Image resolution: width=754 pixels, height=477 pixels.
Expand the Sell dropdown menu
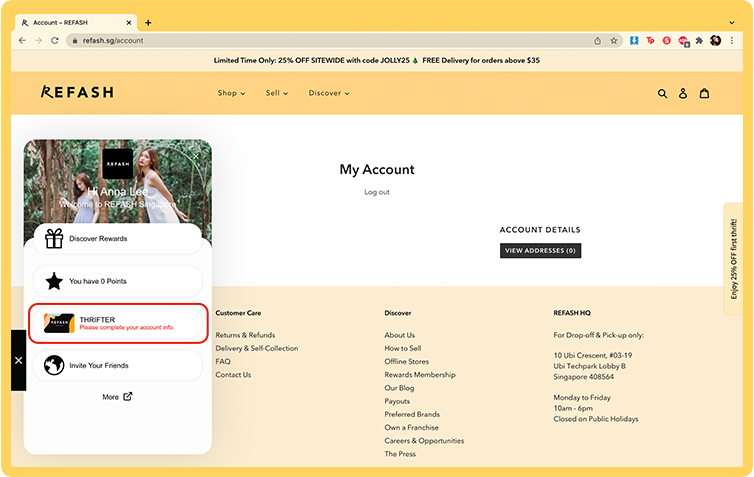coord(276,93)
